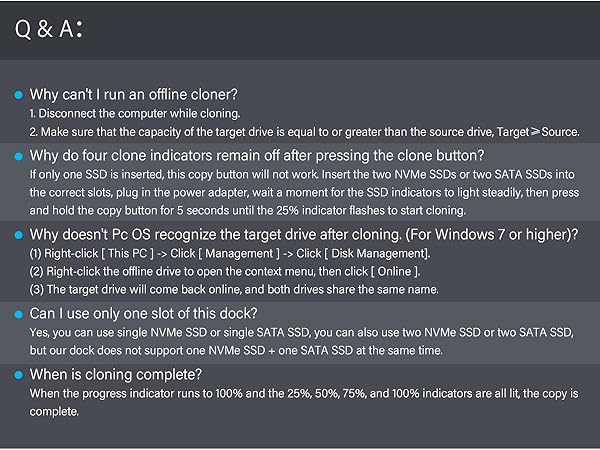Screen dimensions: 600x450
Task: Open the 'Why can't I run an offline cloner?' question
Action: click(134, 95)
